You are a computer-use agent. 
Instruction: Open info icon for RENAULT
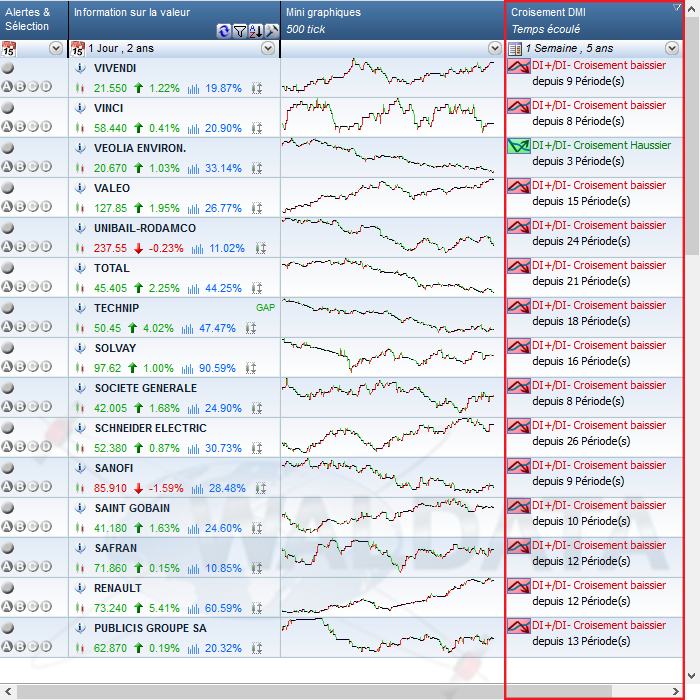[x=80, y=588]
